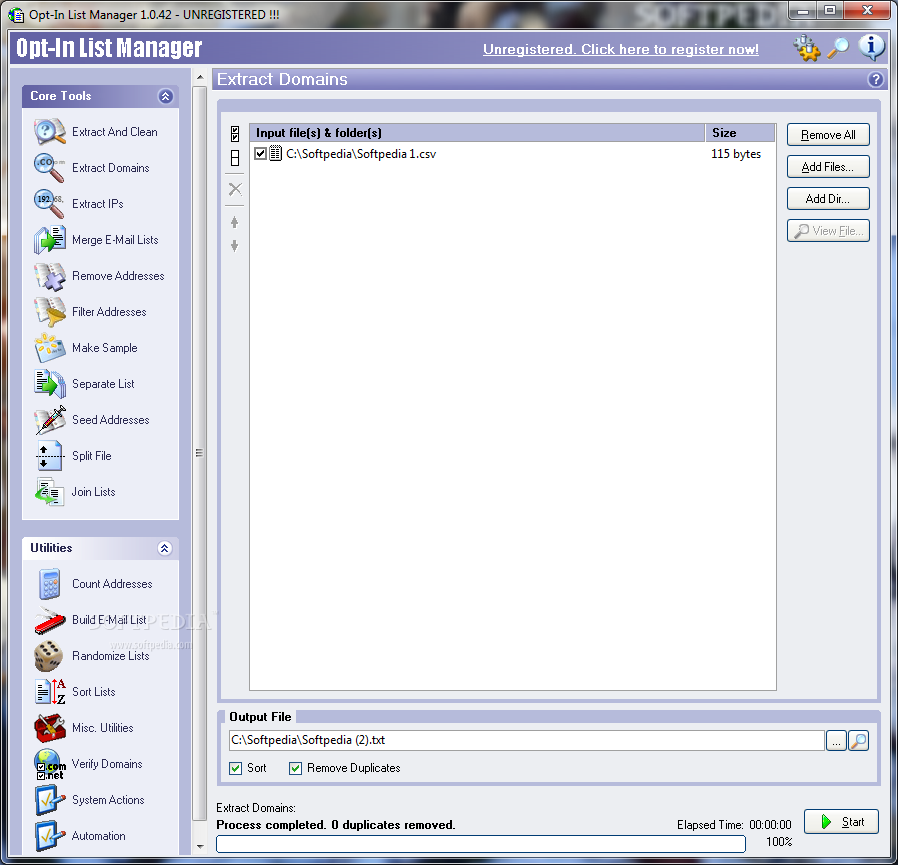Viewport: 898px width, 865px height.
Task: Click the Start button
Action: click(x=841, y=822)
